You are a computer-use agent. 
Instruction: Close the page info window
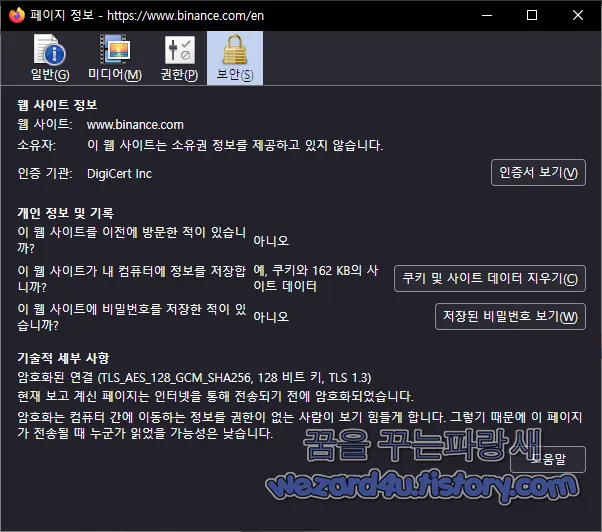578,15
